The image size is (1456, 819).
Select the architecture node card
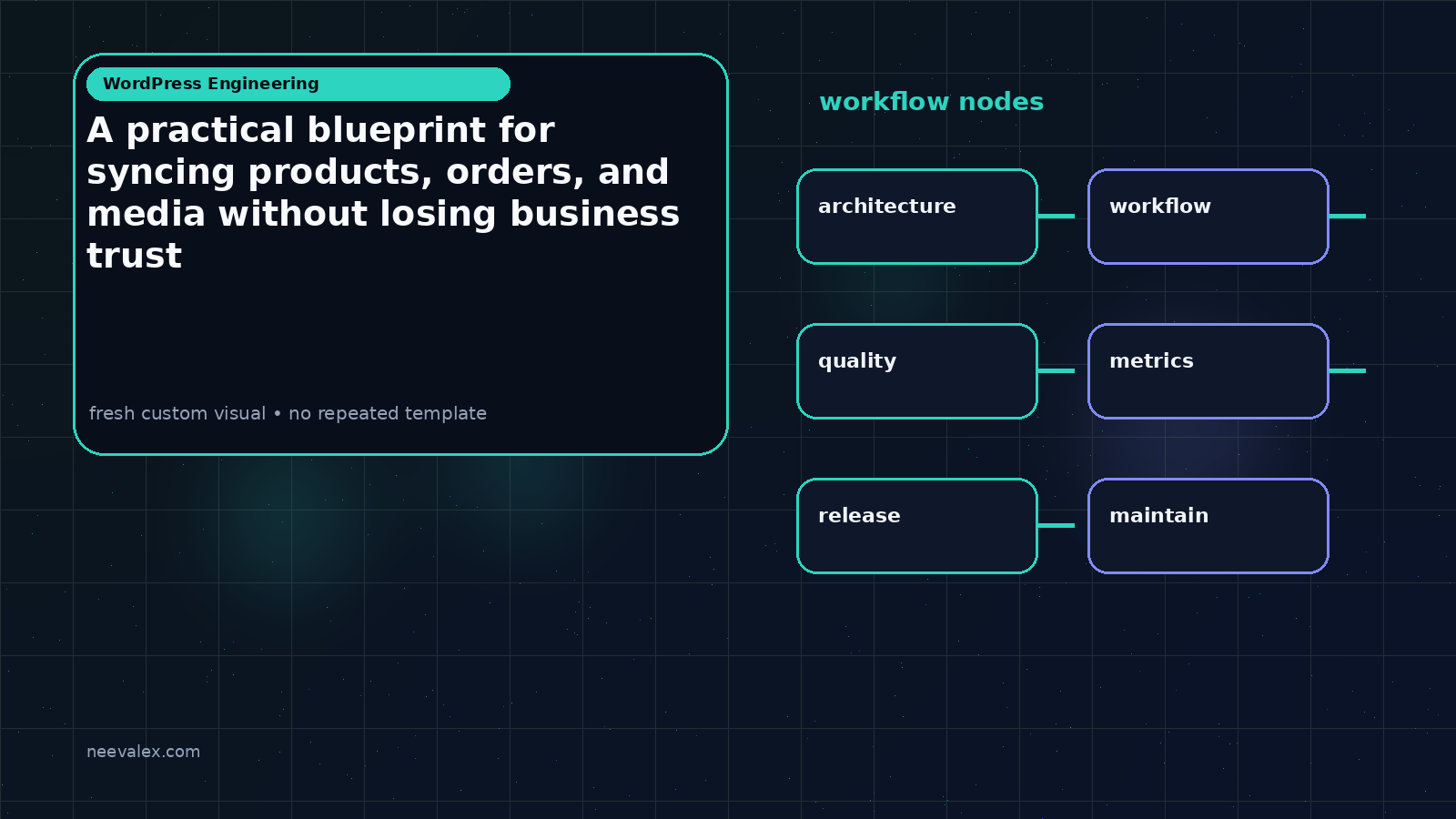coord(917,217)
